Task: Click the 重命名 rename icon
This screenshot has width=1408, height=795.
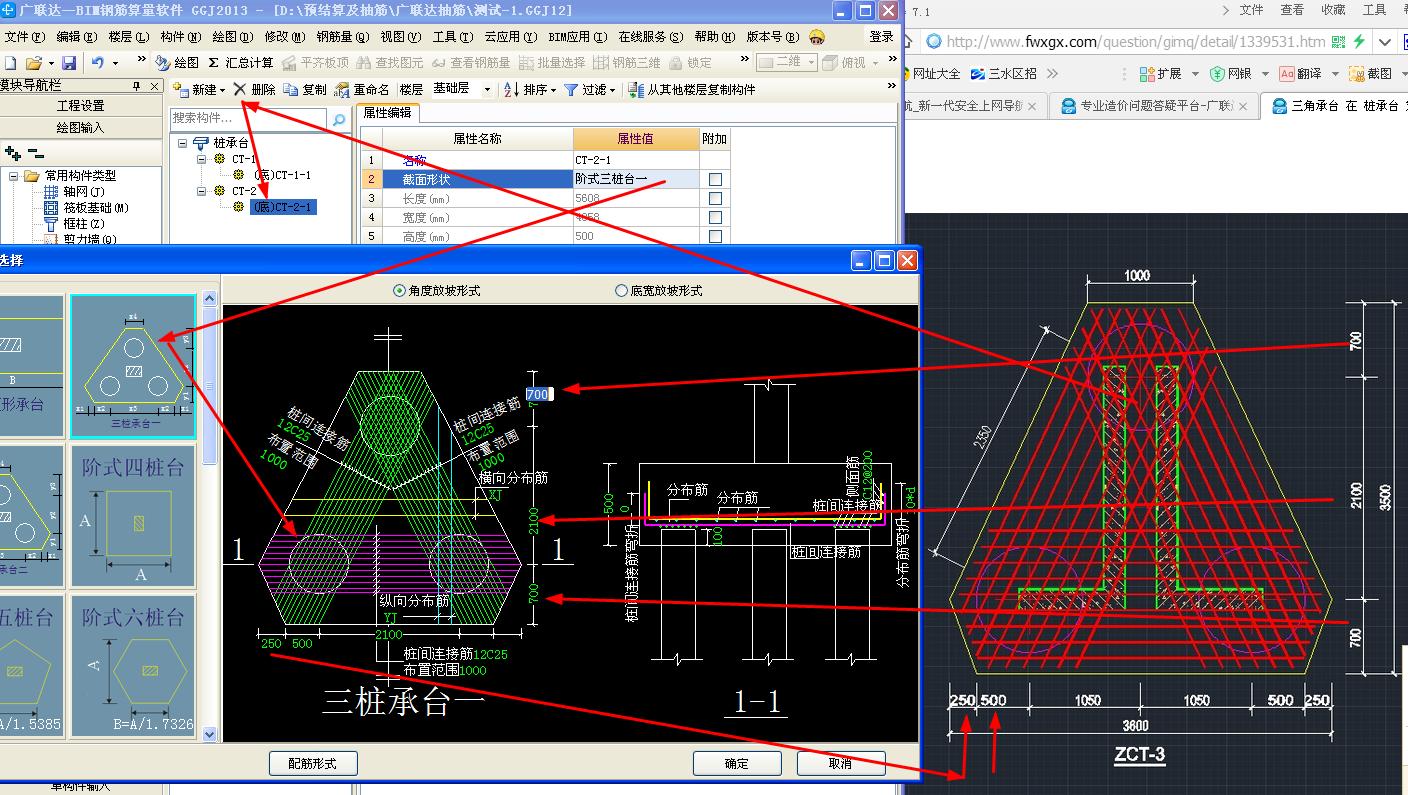Action: pos(342,89)
